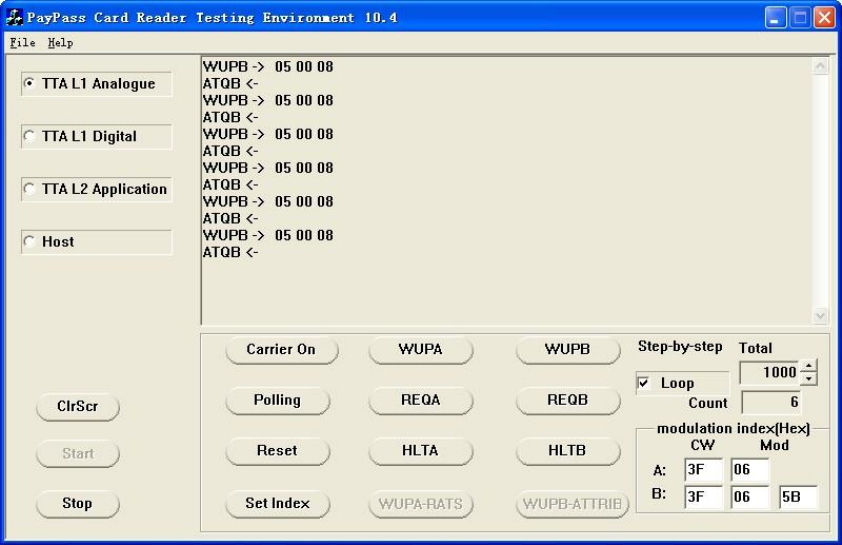Send HLTB command button
The image size is (842, 545).
click(x=568, y=450)
